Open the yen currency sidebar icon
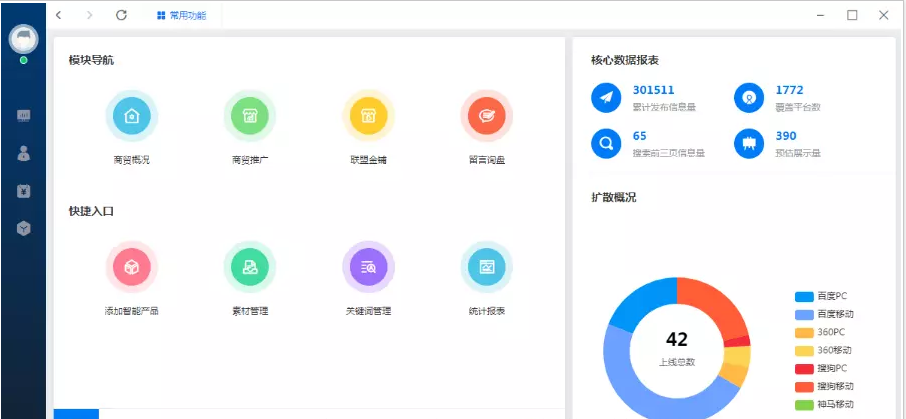The height and width of the screenshot is (419, 906). tap(23, 191)
